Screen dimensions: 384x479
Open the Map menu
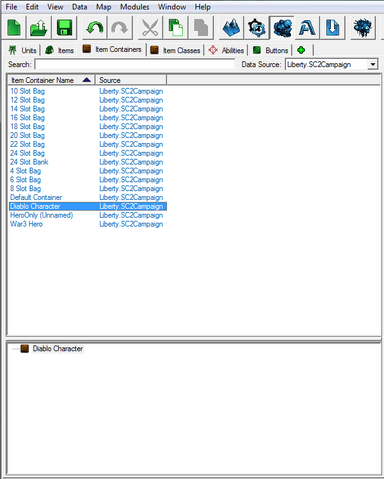tap(104, 7)
